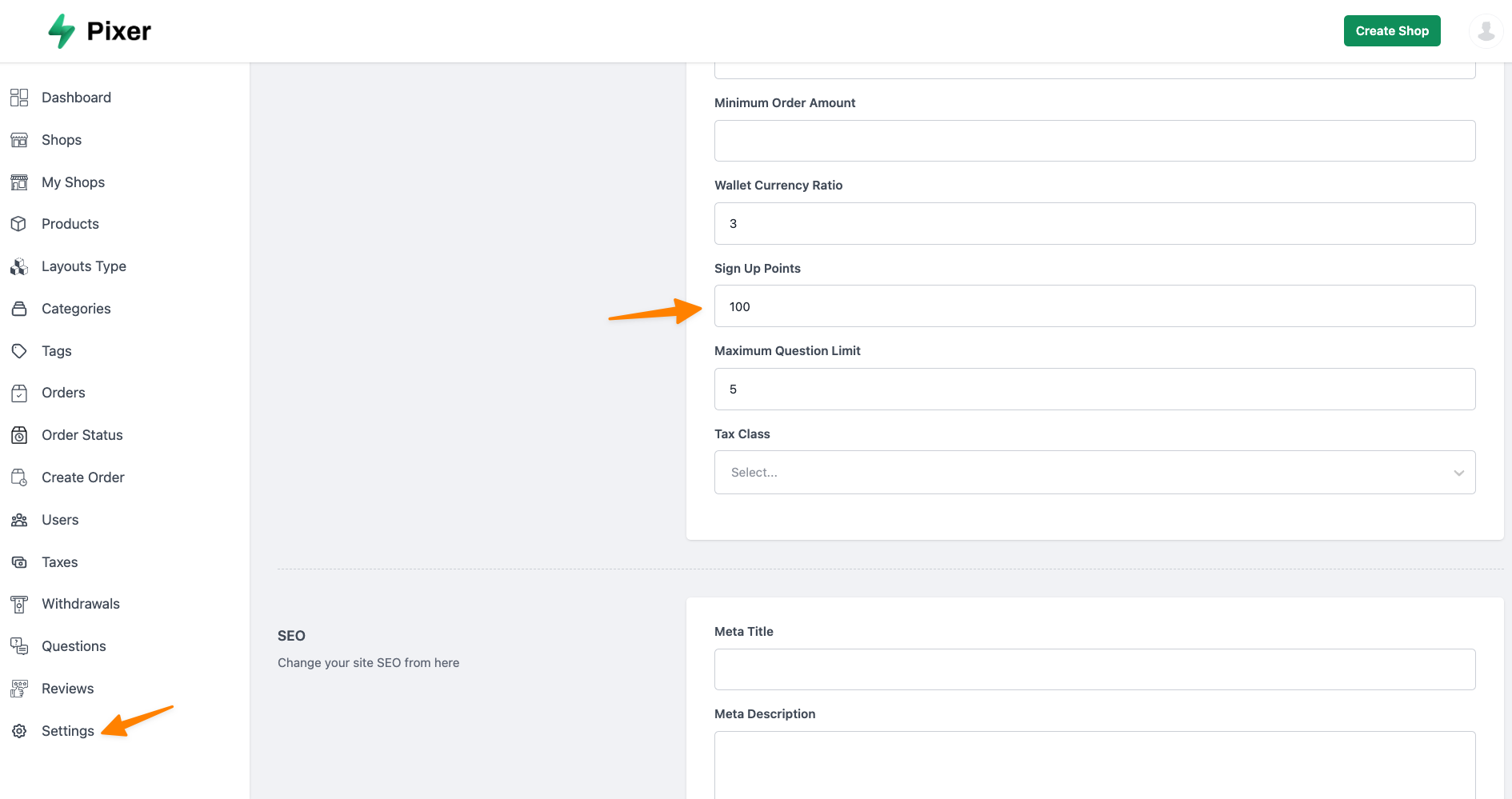Click the My Shops store icon
The width and height of the screenshot is (1512, 799).
19,182
